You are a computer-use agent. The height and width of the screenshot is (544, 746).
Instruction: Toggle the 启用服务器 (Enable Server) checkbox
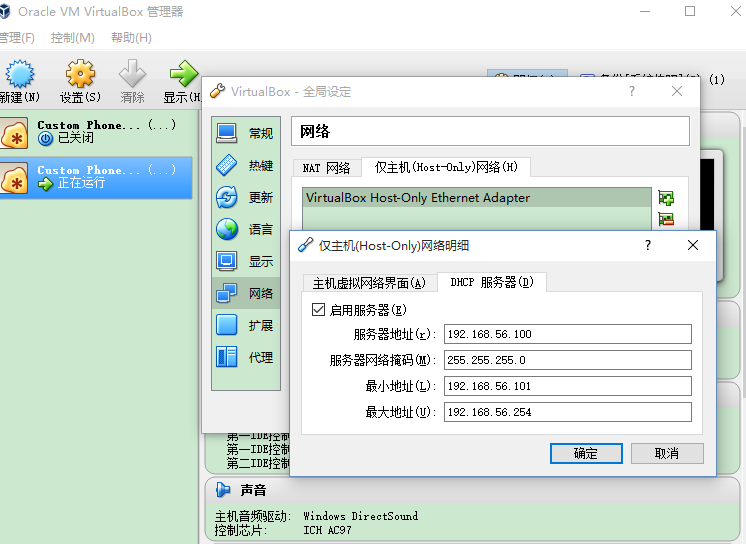click(x=319, y=311)
